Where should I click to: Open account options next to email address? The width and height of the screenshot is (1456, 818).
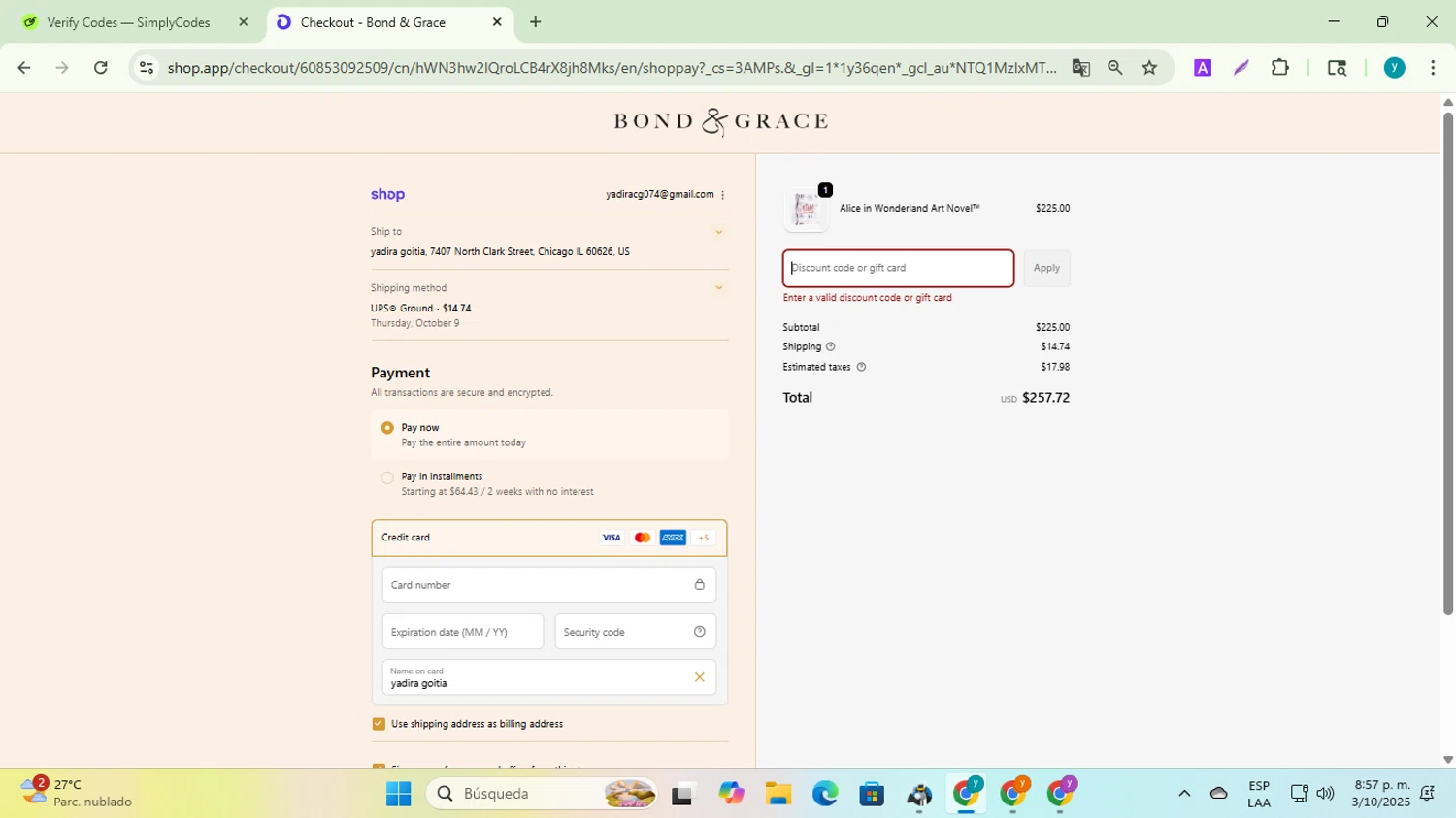723,195
